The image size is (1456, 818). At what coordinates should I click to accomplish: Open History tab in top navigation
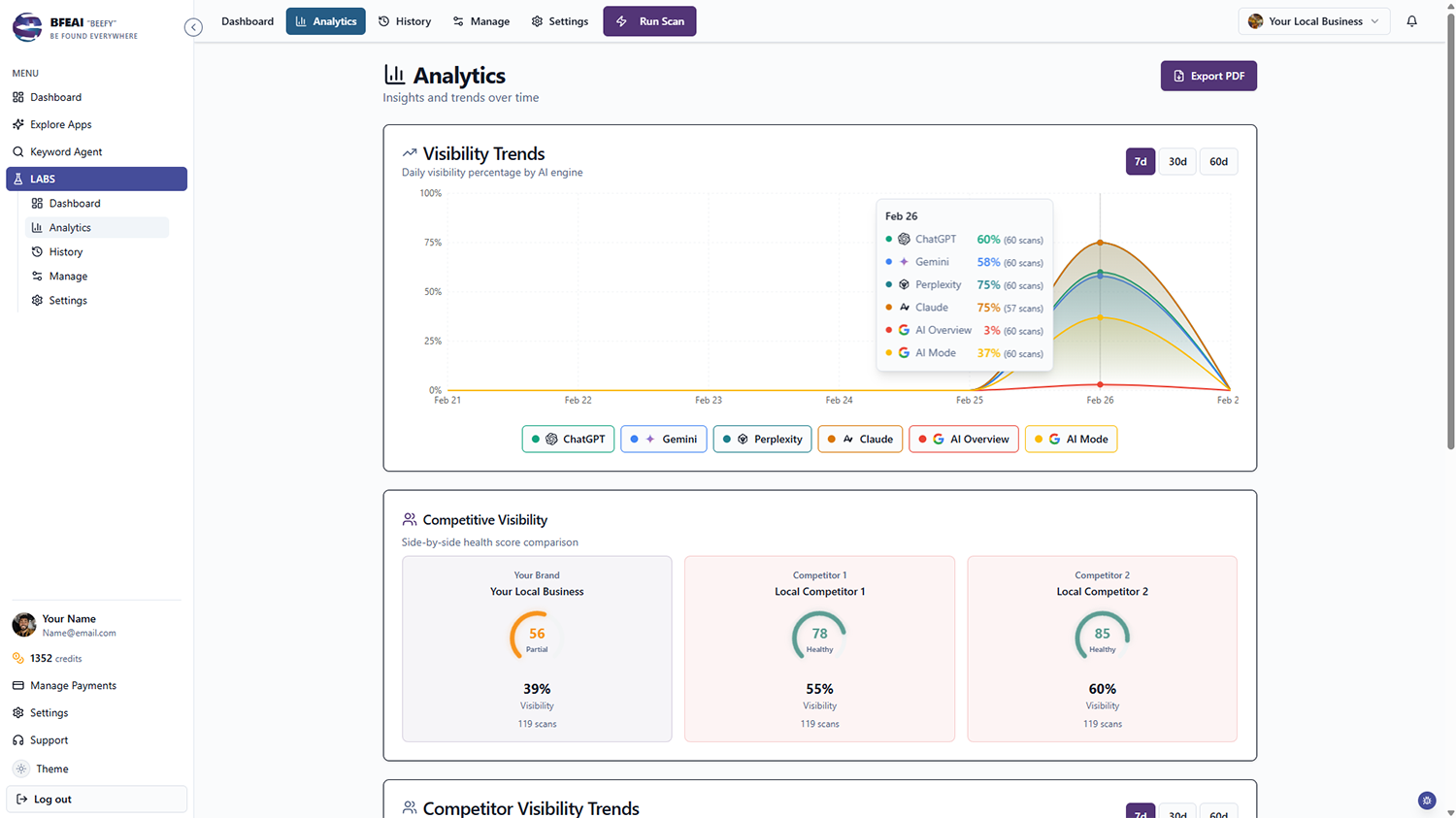click(405, 21)
